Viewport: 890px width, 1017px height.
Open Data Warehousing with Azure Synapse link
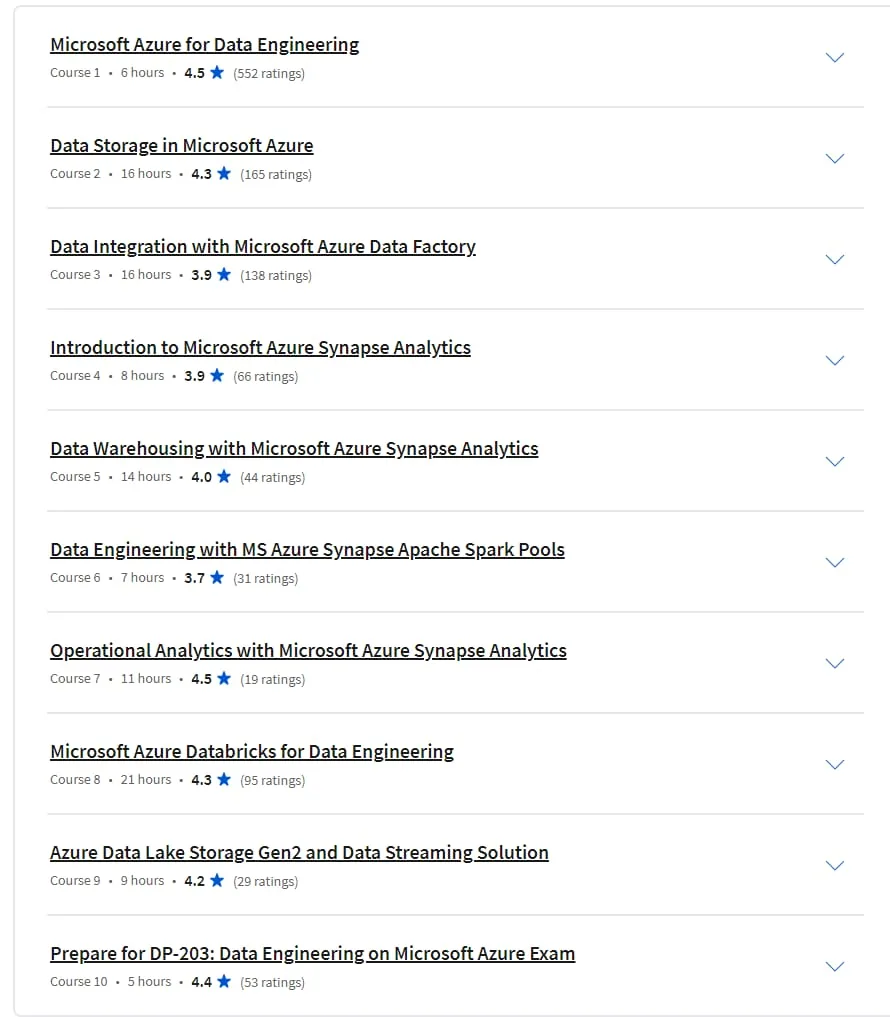tap(294, 449)
